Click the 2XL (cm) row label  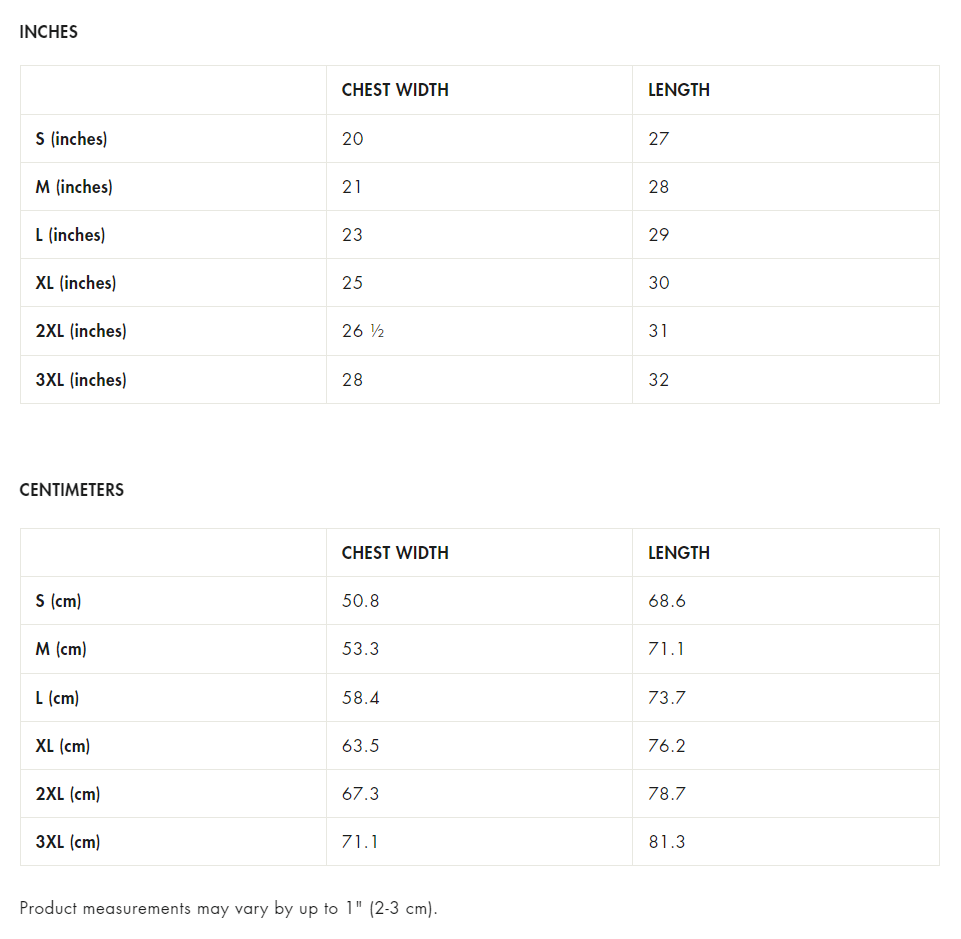click(68, 794)
